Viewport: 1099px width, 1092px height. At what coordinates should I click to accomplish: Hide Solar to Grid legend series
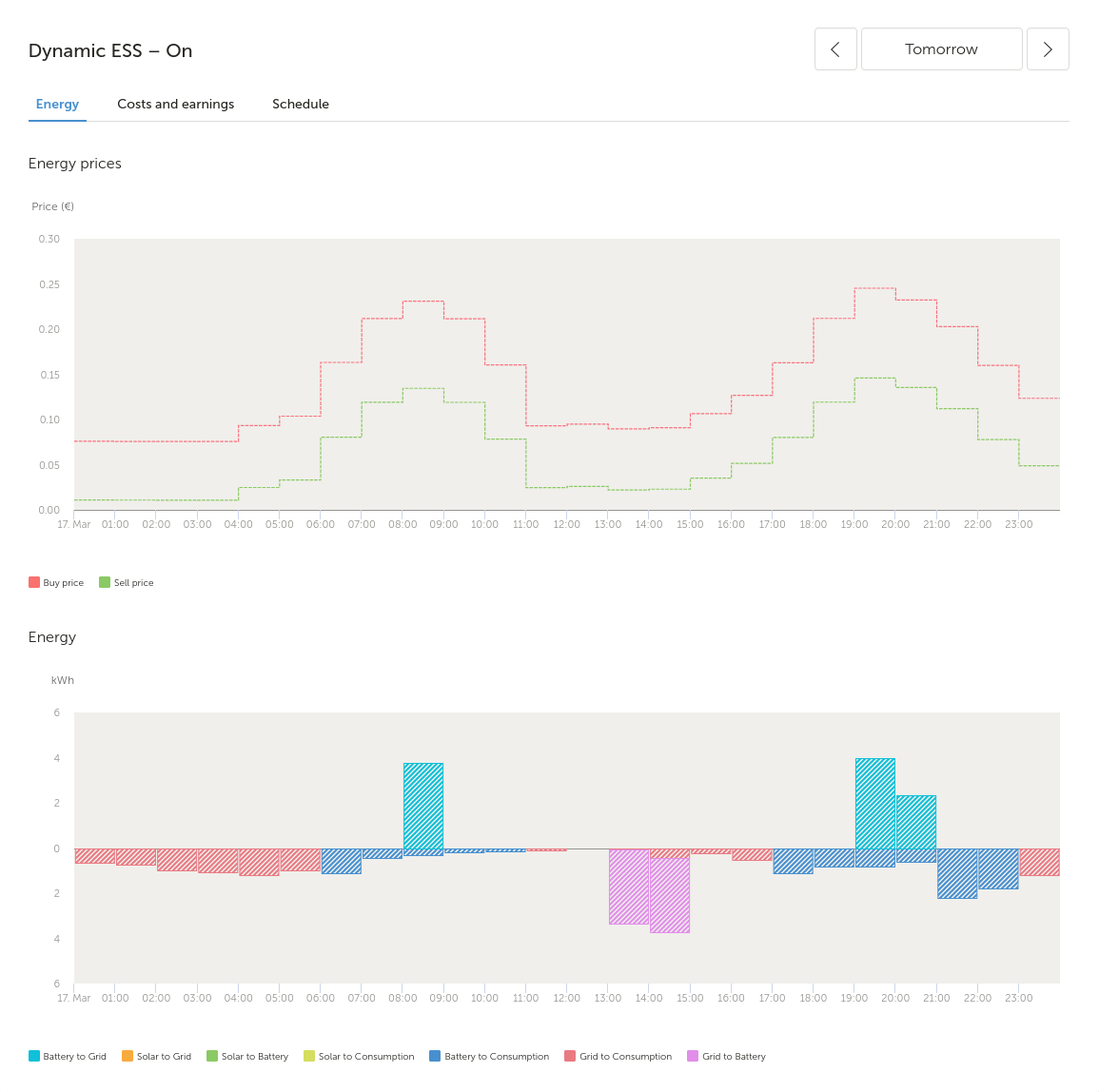(156, 1056)
